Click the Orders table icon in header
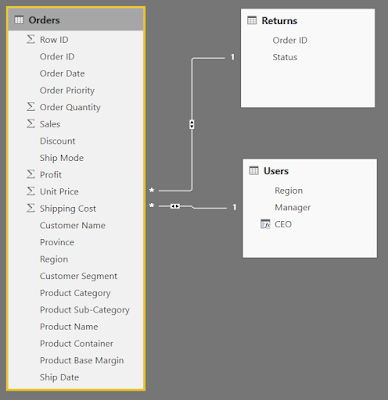 click(x=19, y=20)
